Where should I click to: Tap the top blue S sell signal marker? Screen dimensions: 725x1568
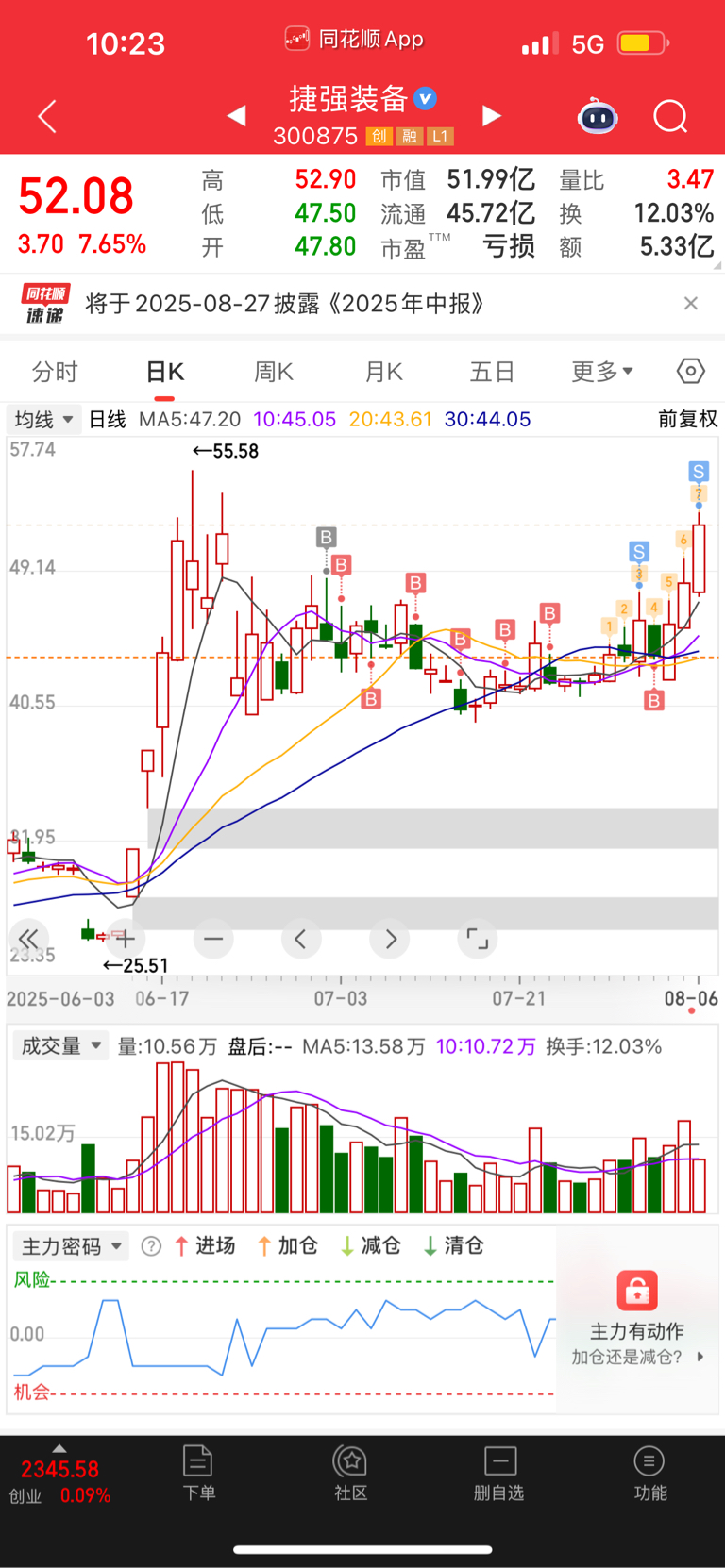(699, 472)
